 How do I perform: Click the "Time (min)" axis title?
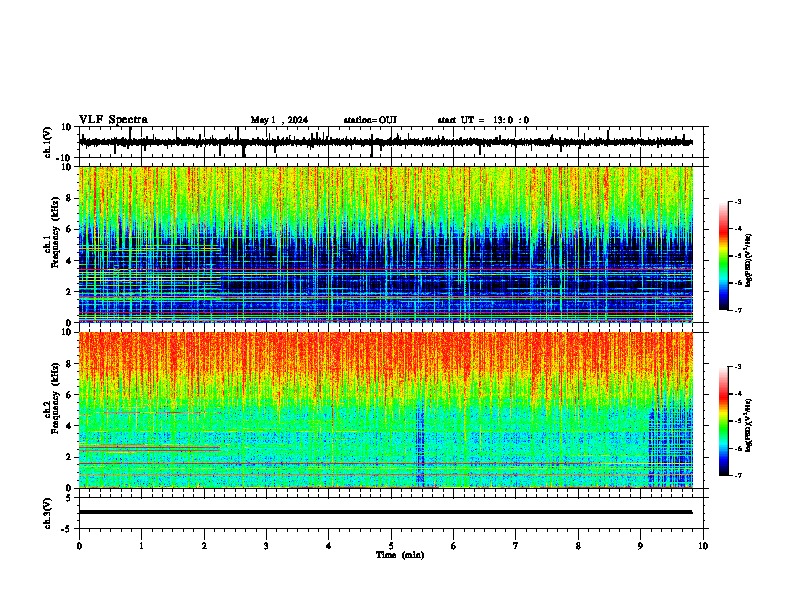[400, 555]
